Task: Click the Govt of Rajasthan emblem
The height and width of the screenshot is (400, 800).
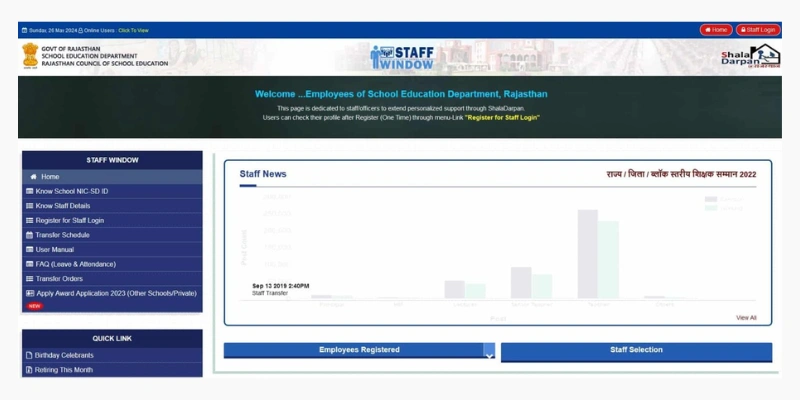Action: point(30,56)
